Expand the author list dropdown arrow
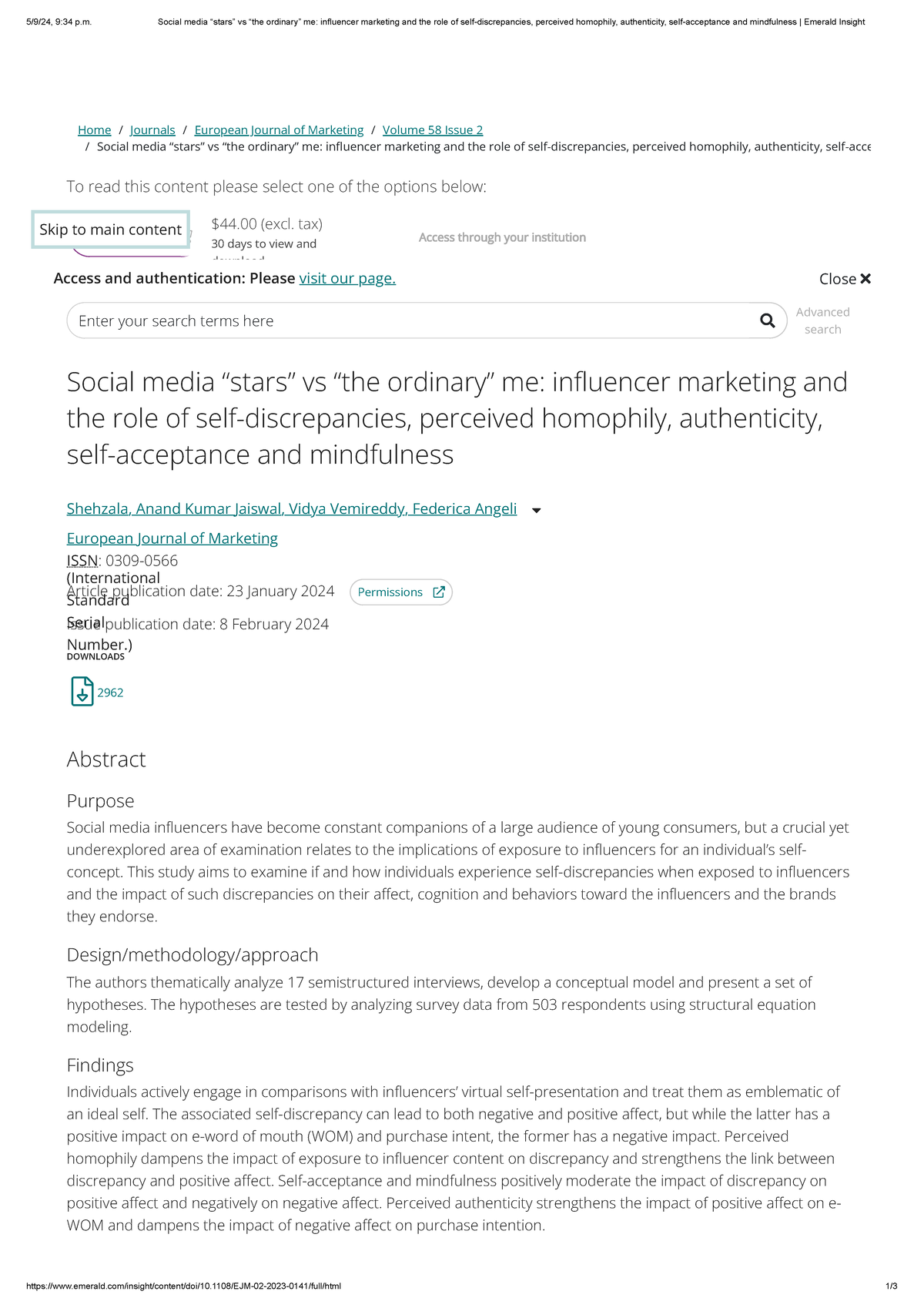The image size is (924, 1308). 537,510
